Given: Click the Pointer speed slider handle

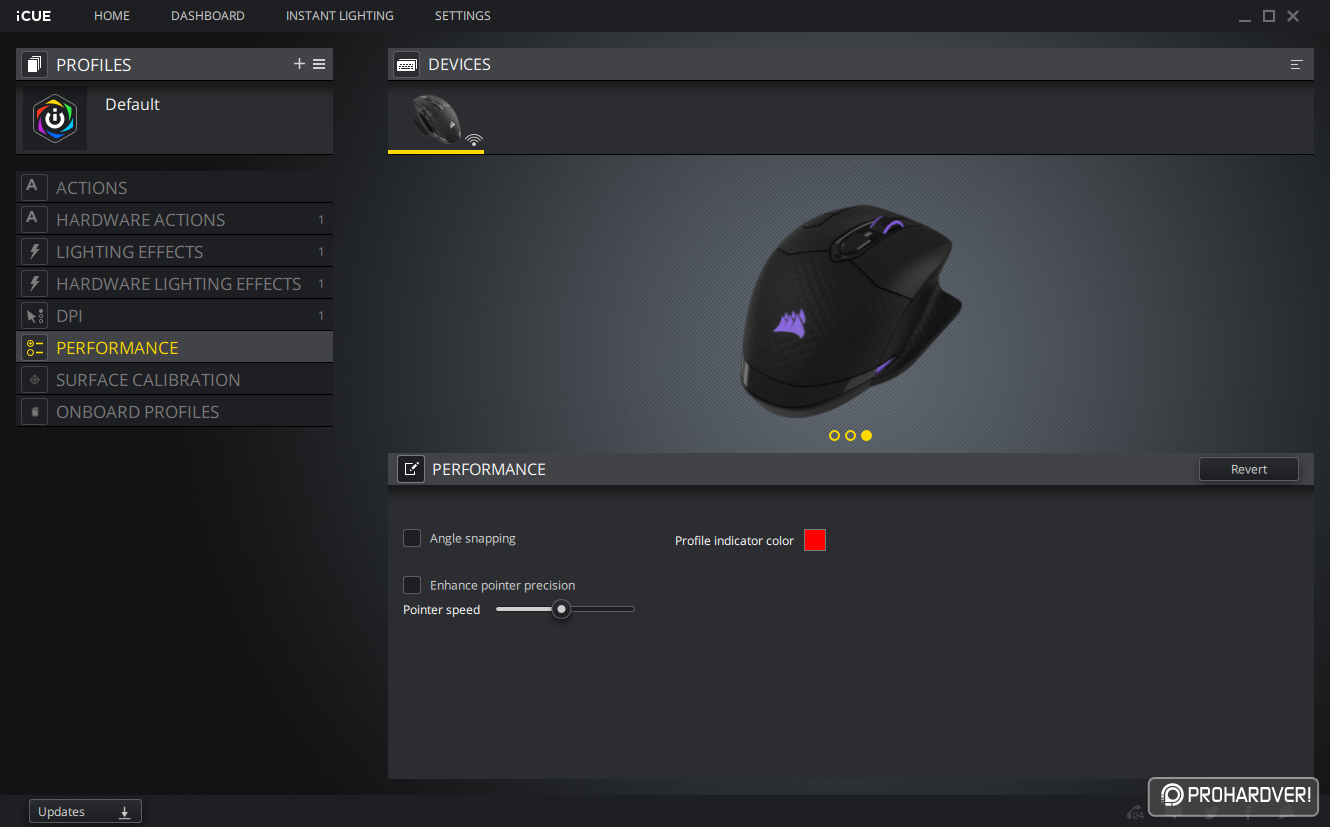Looking at the screenshot, I should coord(562,609).
